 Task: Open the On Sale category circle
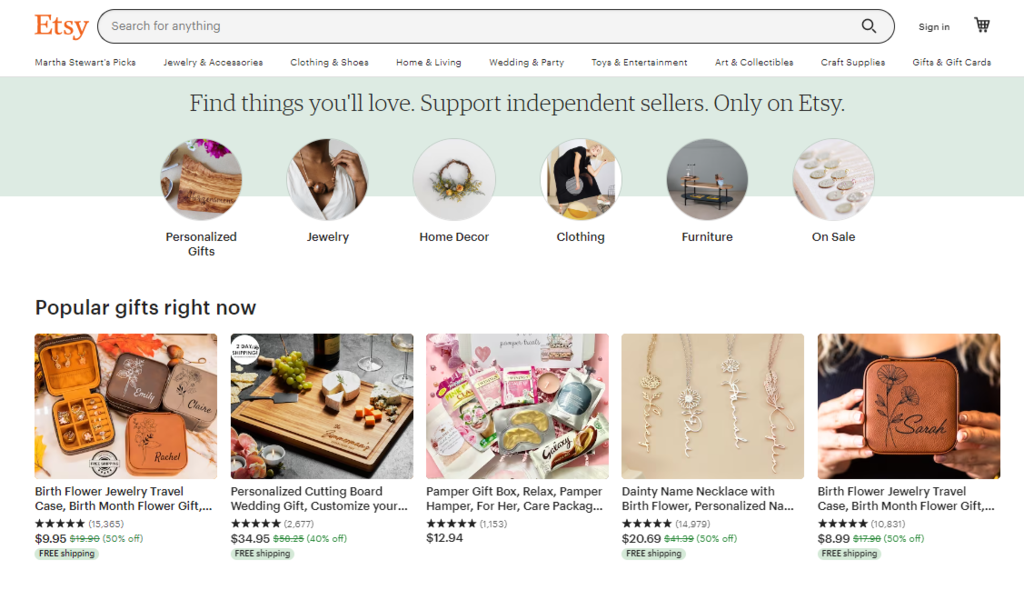(834, 179)
